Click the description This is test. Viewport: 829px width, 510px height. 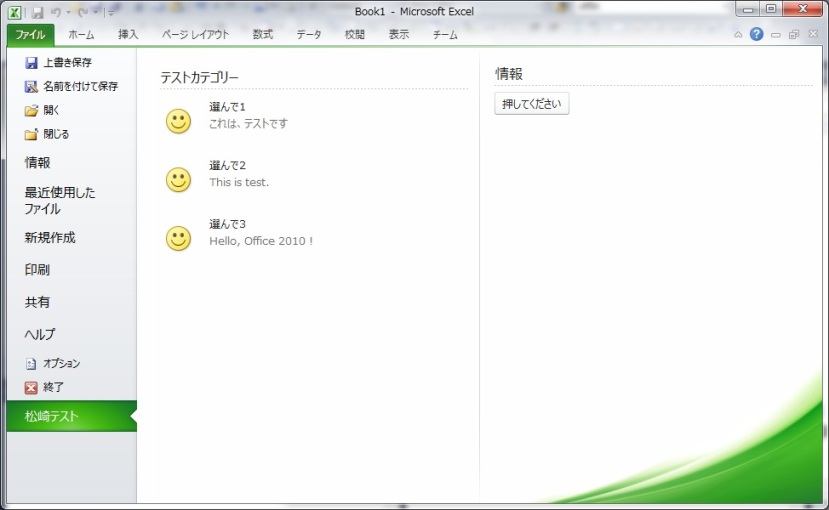(x=239, y=182)
